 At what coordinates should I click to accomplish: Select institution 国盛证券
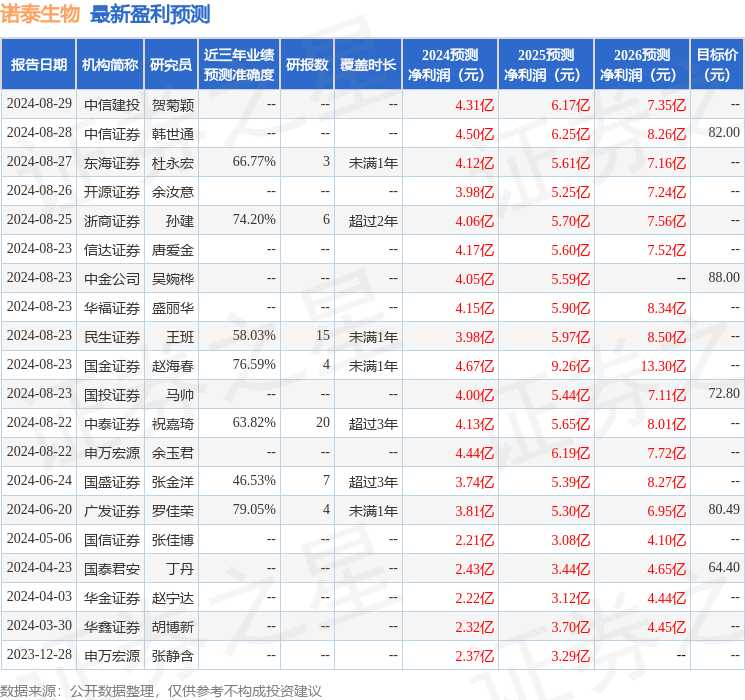coord(112,482)
